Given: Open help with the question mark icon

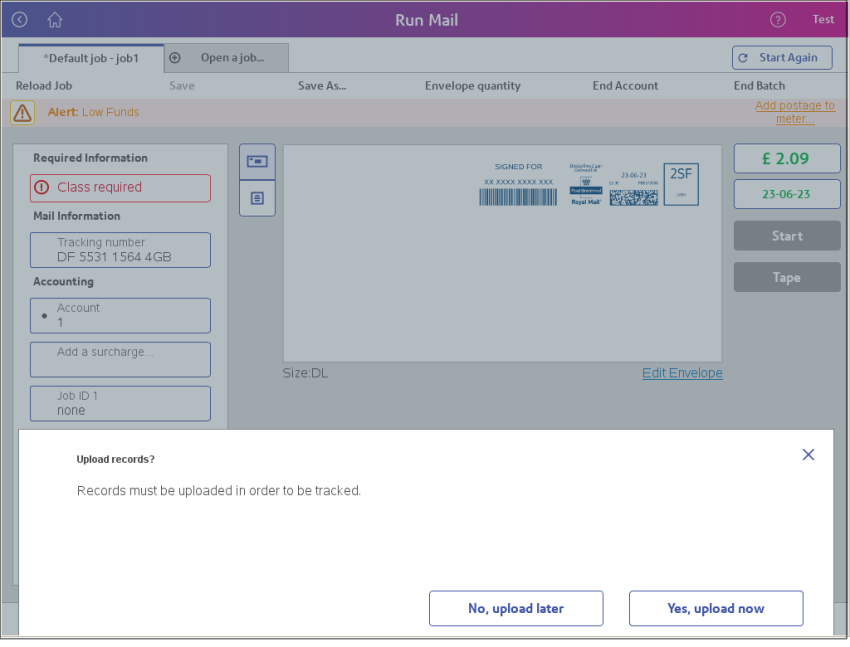Looking at the screenshot, I should pyautogui.click(x=778, y=19).
